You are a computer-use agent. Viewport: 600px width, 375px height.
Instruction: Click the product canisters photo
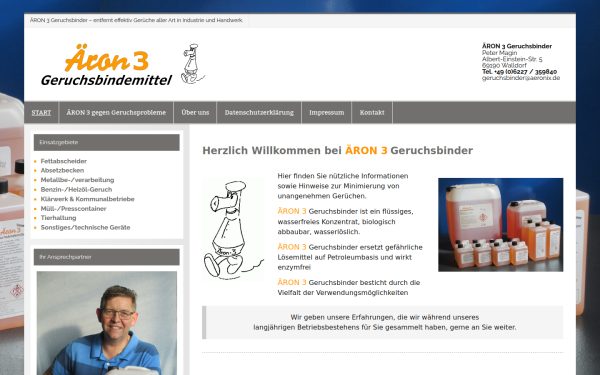click(x=501, y=225)
